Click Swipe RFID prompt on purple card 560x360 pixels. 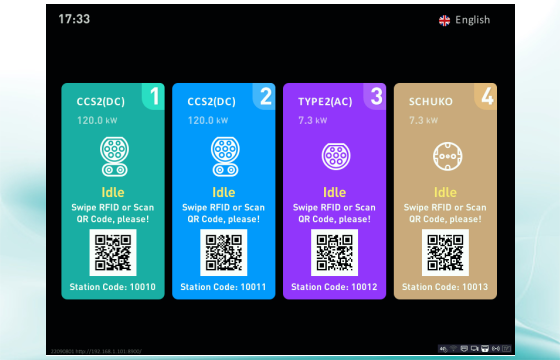coord(334,213)
